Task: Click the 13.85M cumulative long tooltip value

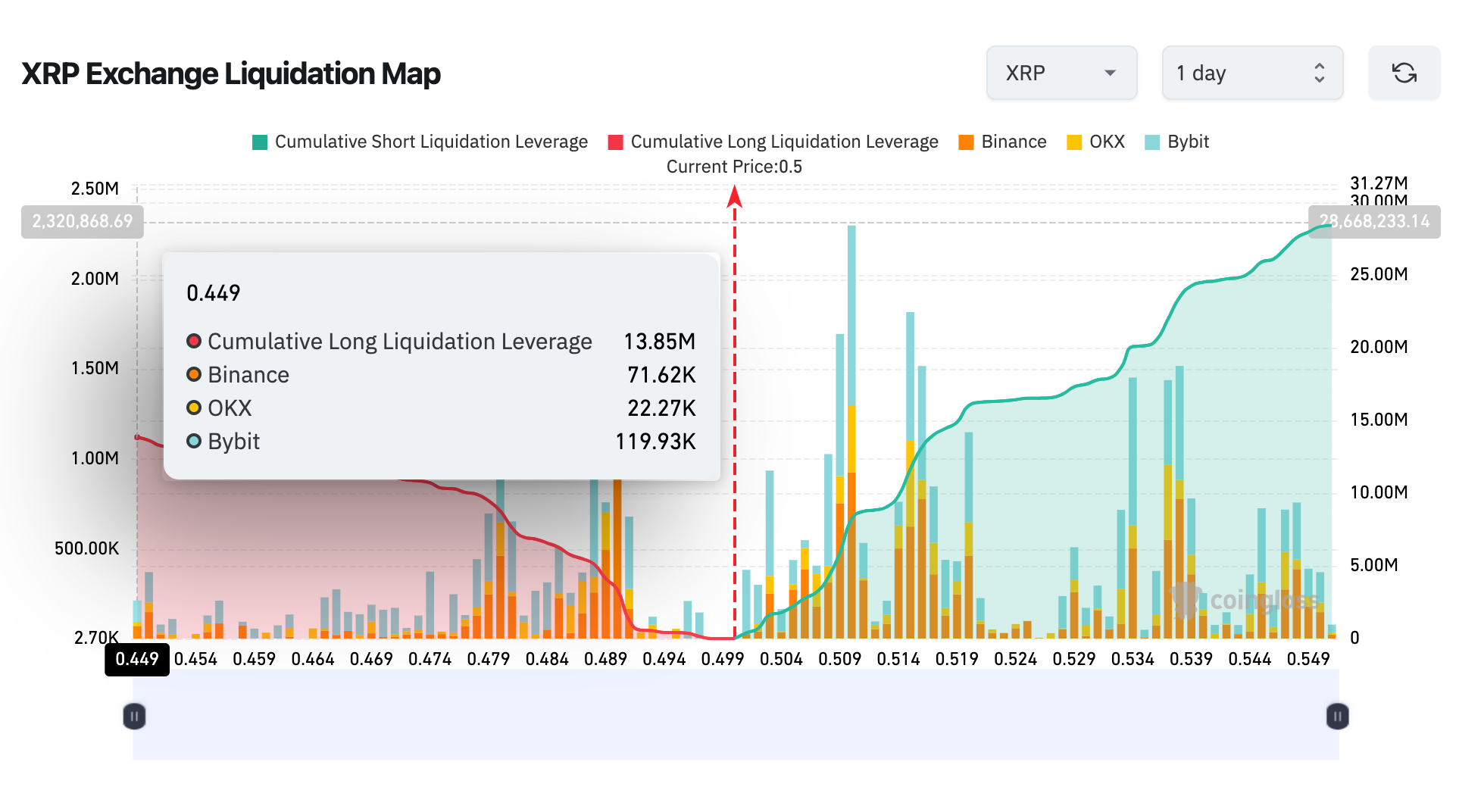Action: (659, 342)
